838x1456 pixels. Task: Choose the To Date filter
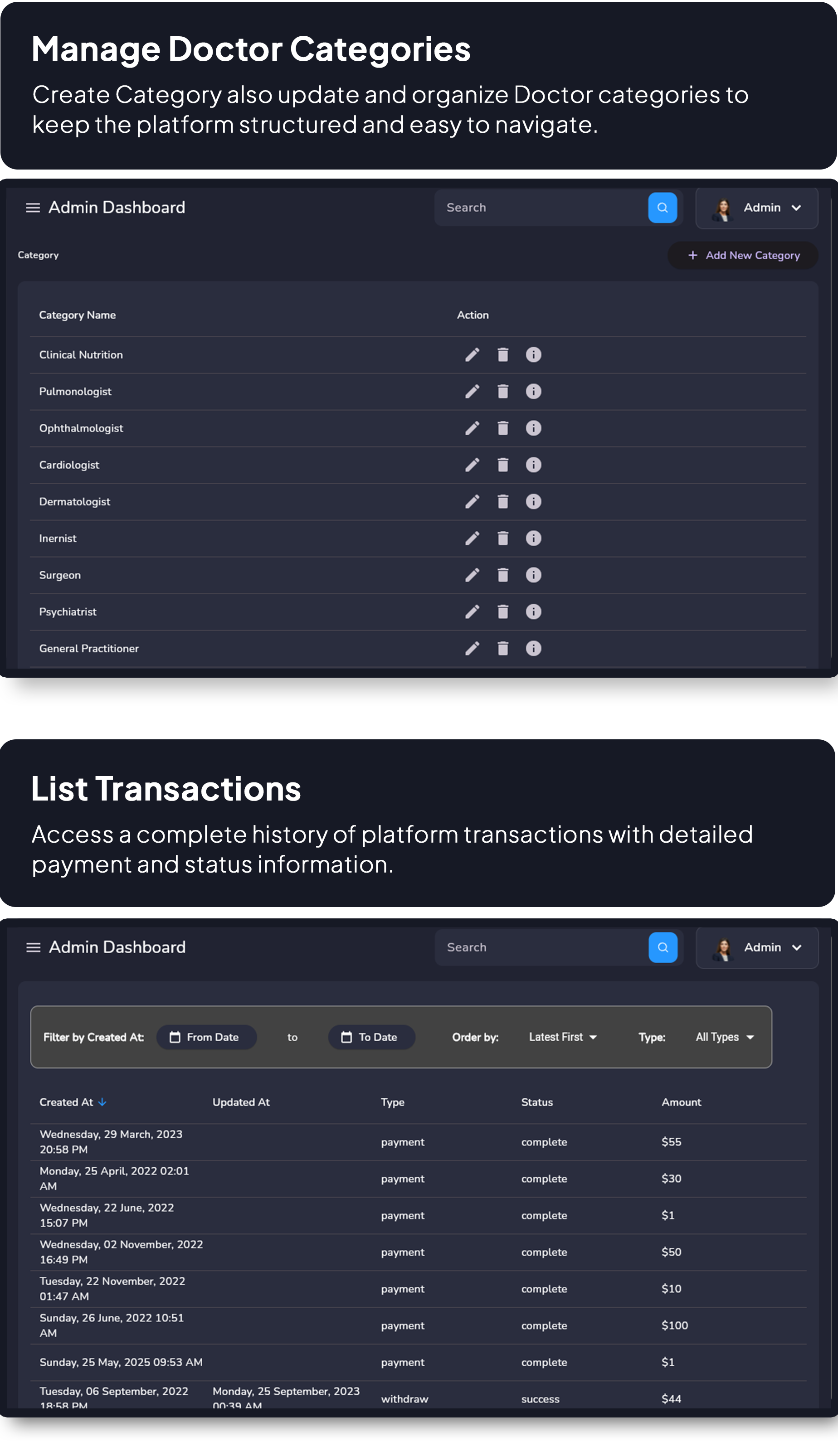click(371, 1037)
